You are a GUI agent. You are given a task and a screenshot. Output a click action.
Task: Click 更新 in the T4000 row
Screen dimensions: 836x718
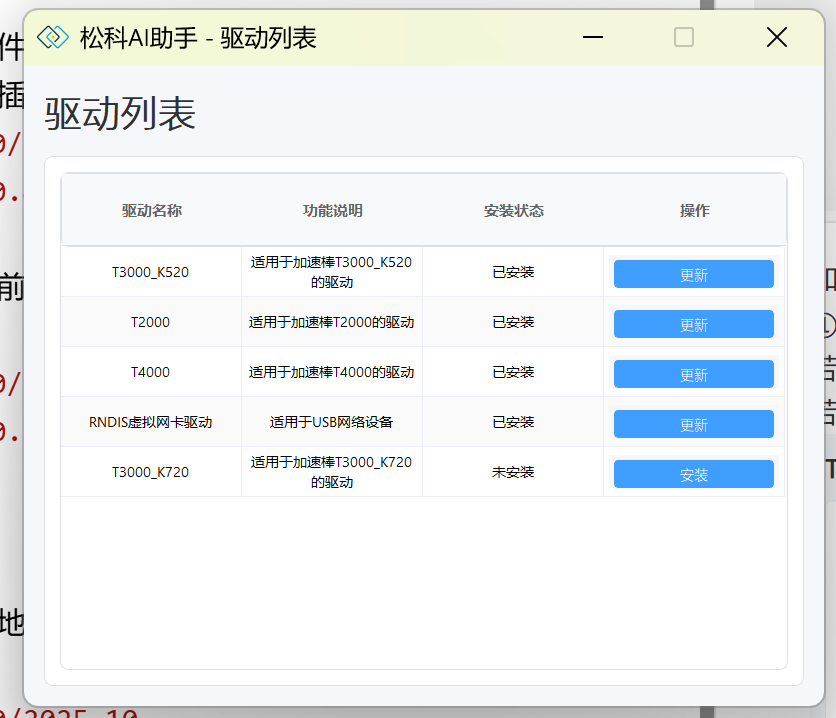pos(693,375)
